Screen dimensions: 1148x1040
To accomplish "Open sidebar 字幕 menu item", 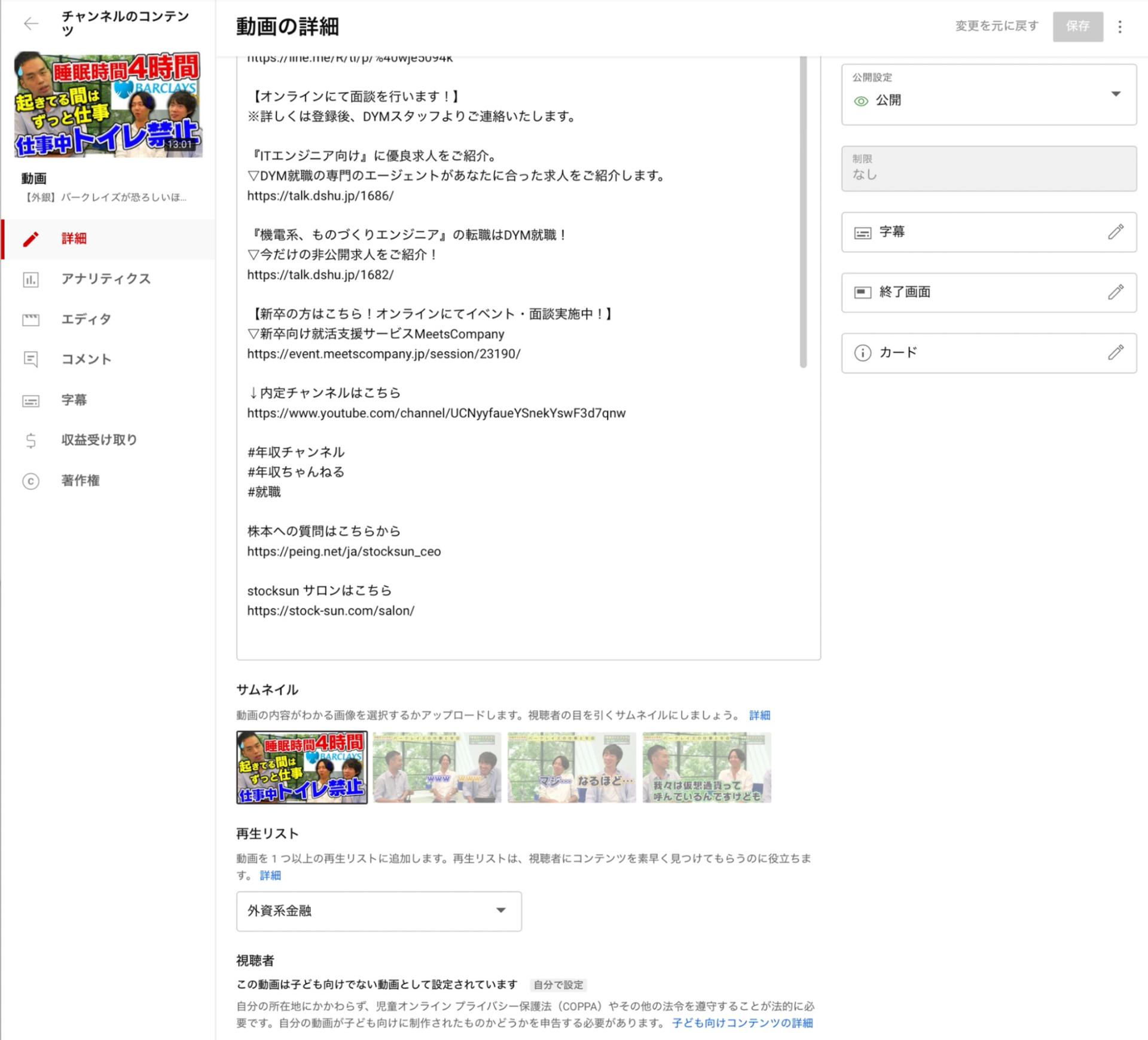I will pyautogui.click(x=74, y=400).
